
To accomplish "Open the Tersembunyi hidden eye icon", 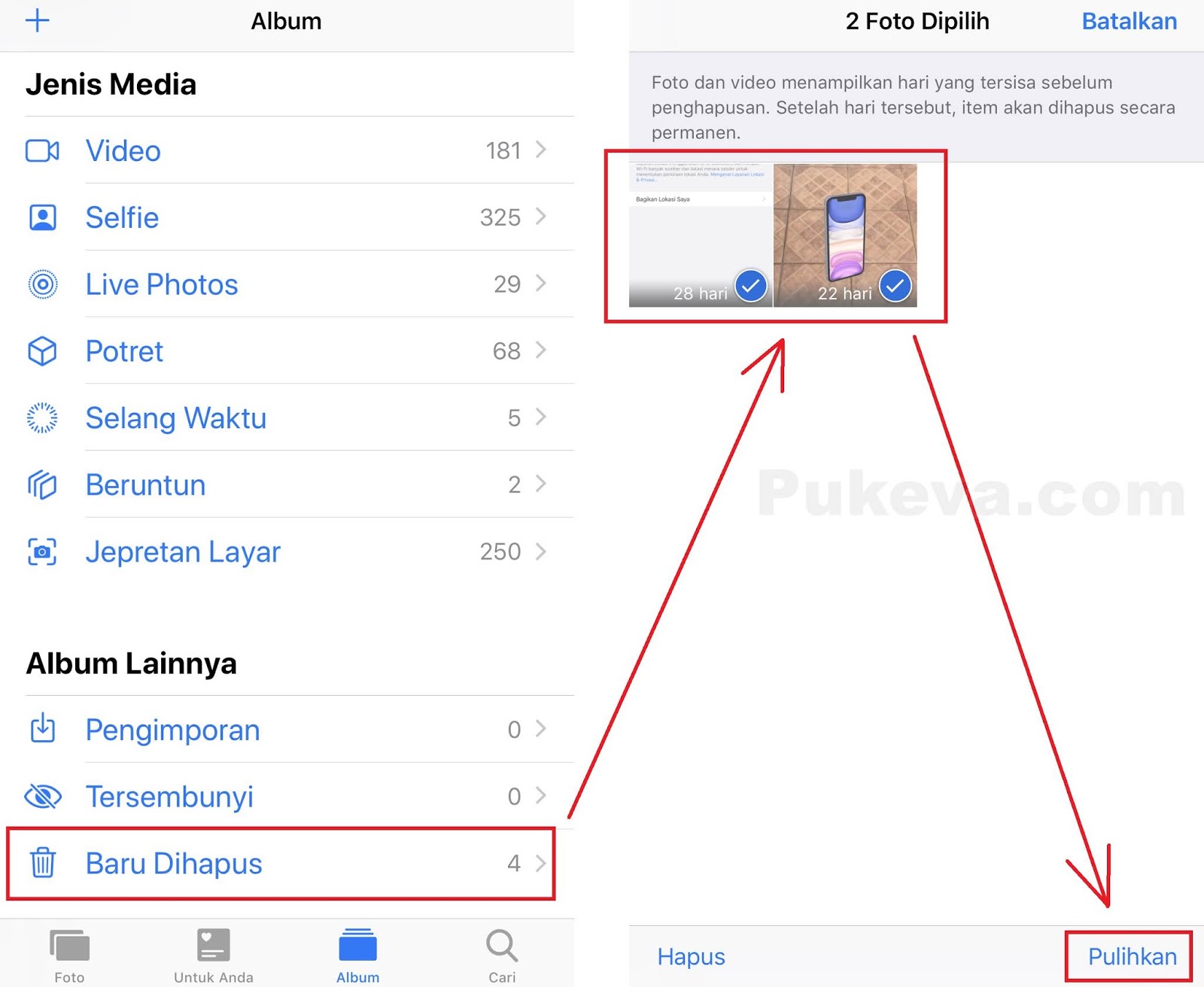I will point(42,796).
